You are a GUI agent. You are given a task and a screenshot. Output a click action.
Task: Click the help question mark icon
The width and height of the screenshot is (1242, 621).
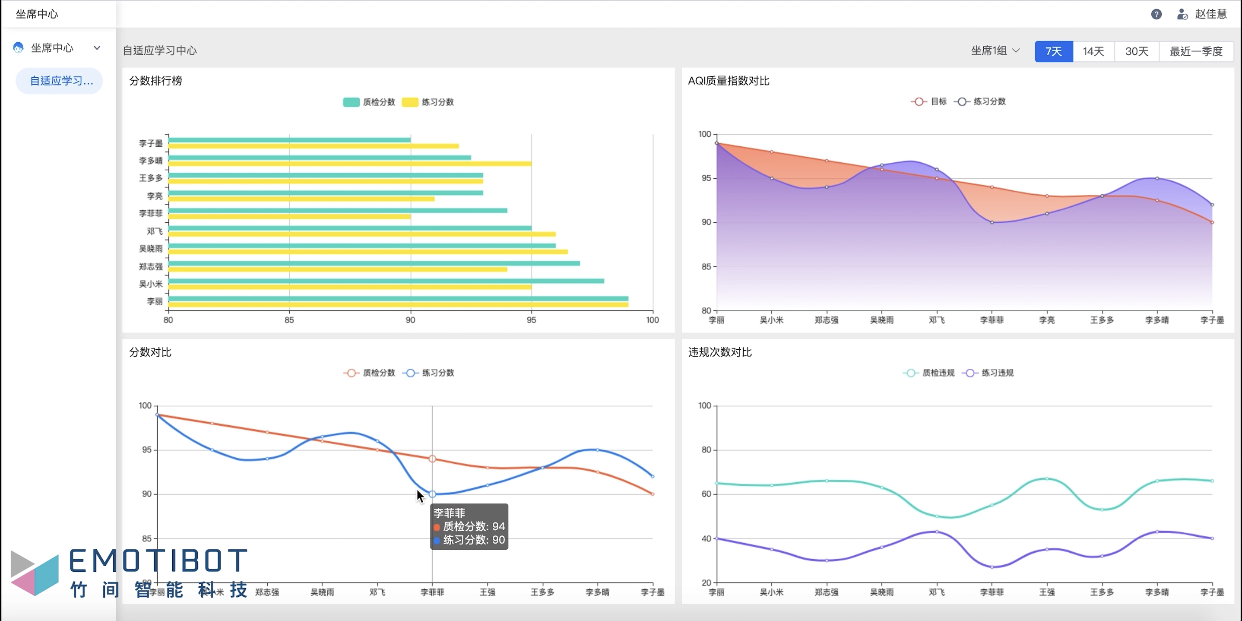(x=1156, y=14)
